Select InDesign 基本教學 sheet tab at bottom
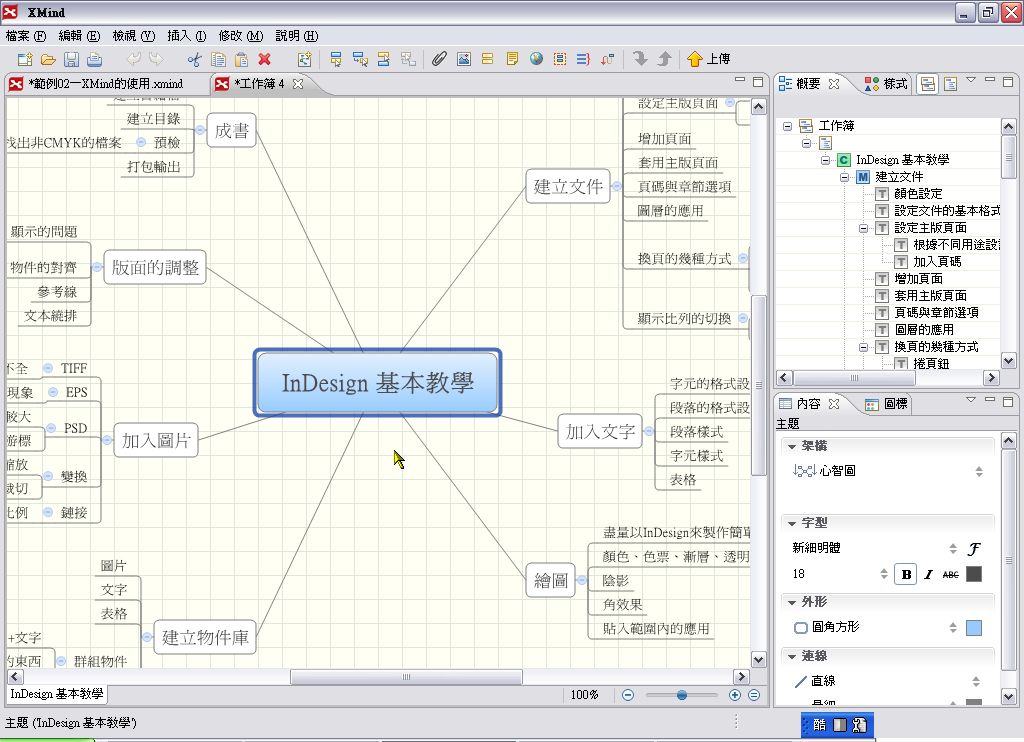1024x742 pixels. click(x=57, y=694)
